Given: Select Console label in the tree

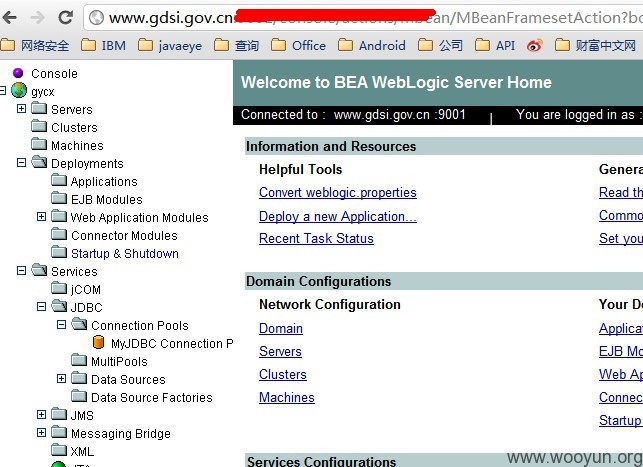Looking at the screenshot, I should pos(54,73).
